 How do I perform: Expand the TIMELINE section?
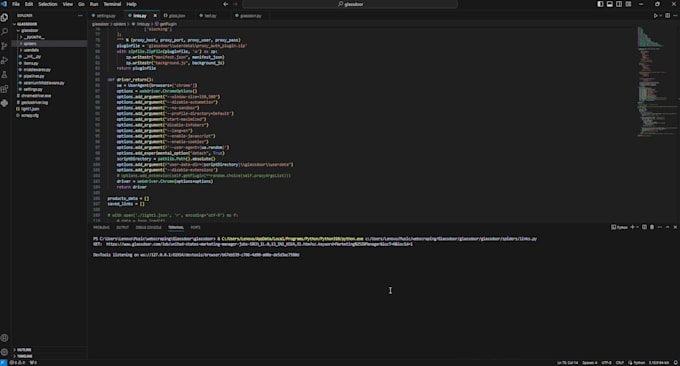49,356
